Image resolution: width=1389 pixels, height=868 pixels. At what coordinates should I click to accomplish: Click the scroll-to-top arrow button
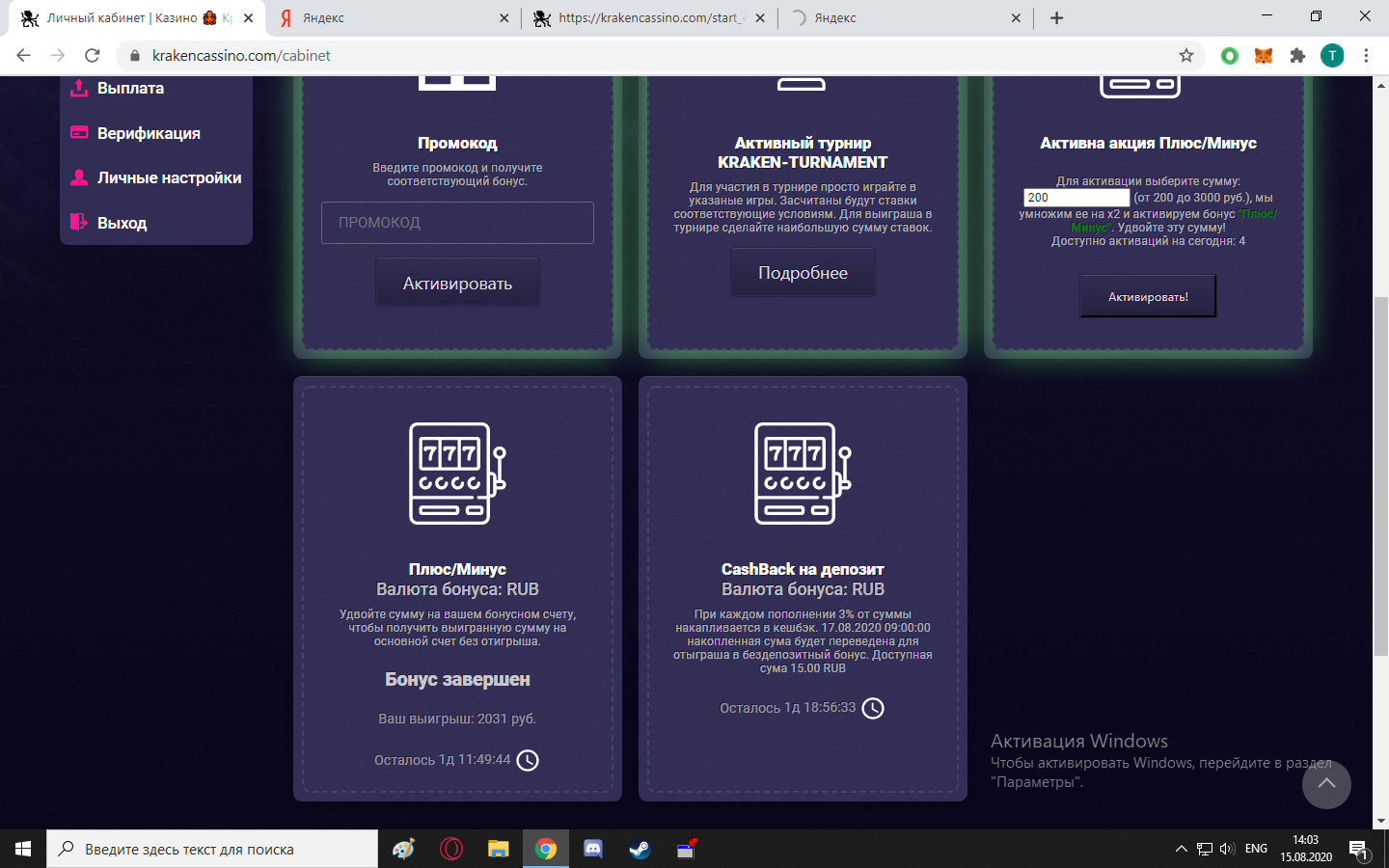click(x=1326, y=784)
